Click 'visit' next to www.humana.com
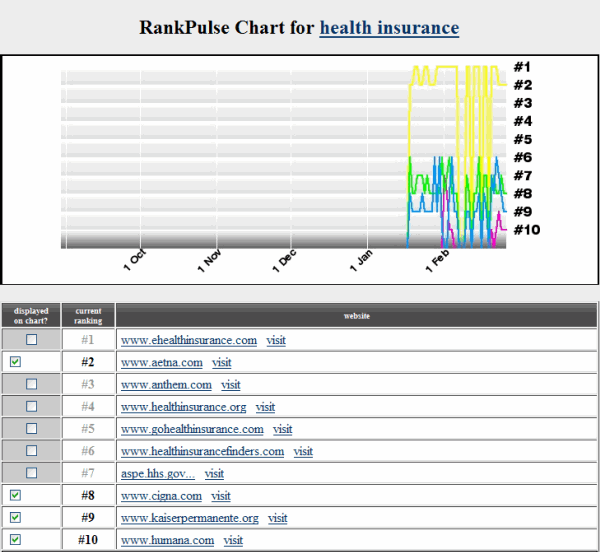 pyautogui.click(x=233, y=540)
